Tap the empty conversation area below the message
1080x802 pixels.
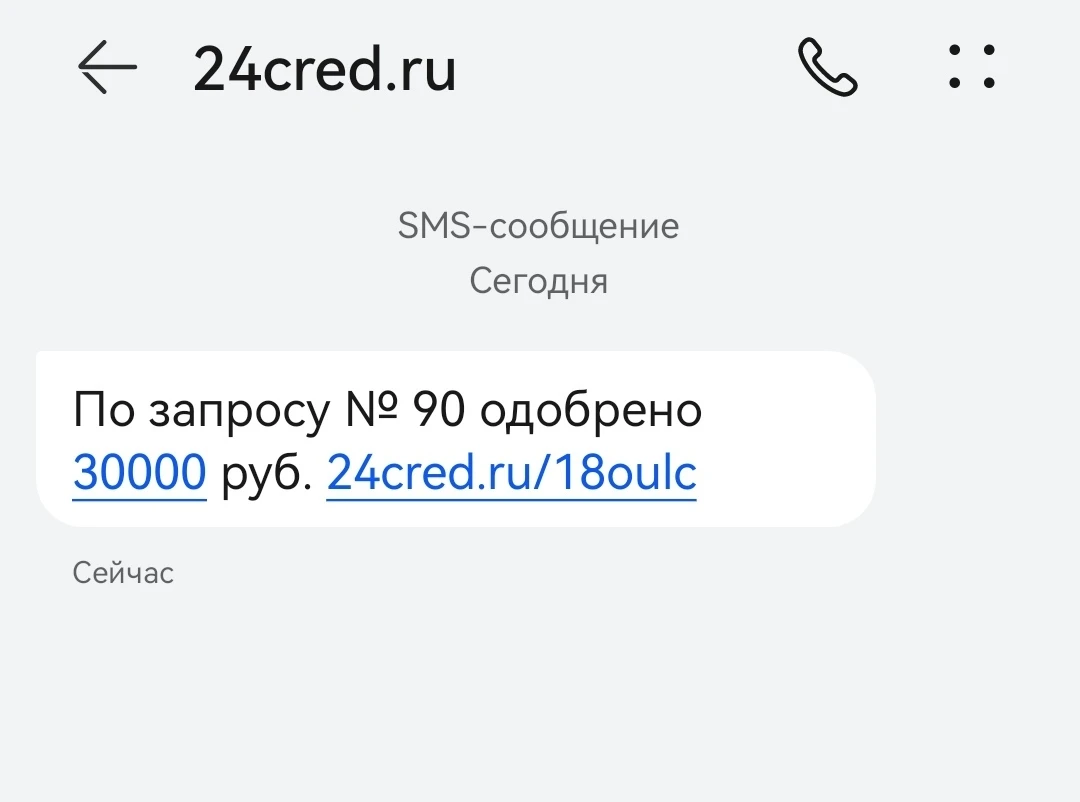540,690
